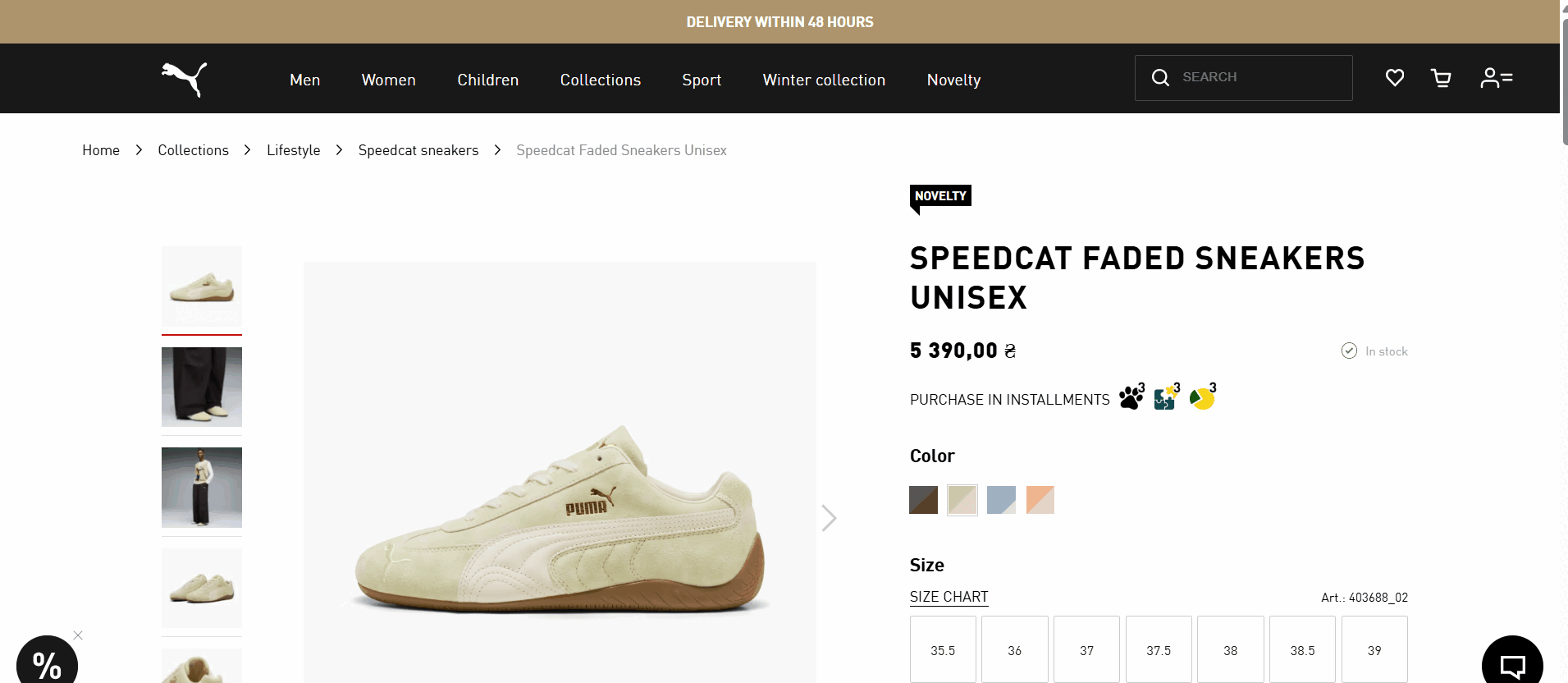This screenshot has width=1568, height=683.
Task: Open the Winter collection menu
Action: 823,80
